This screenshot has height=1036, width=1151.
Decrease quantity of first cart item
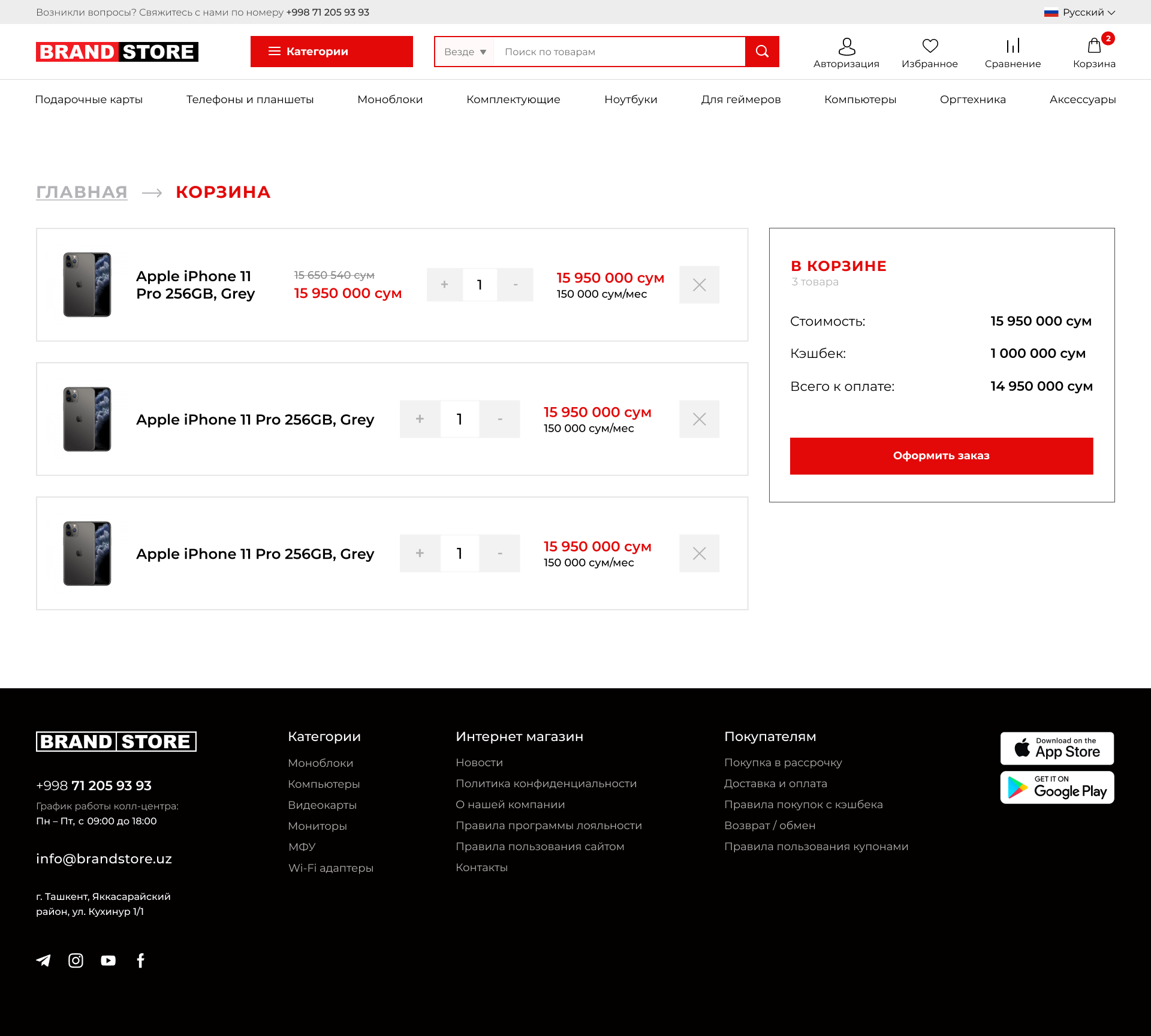(516, 285)
